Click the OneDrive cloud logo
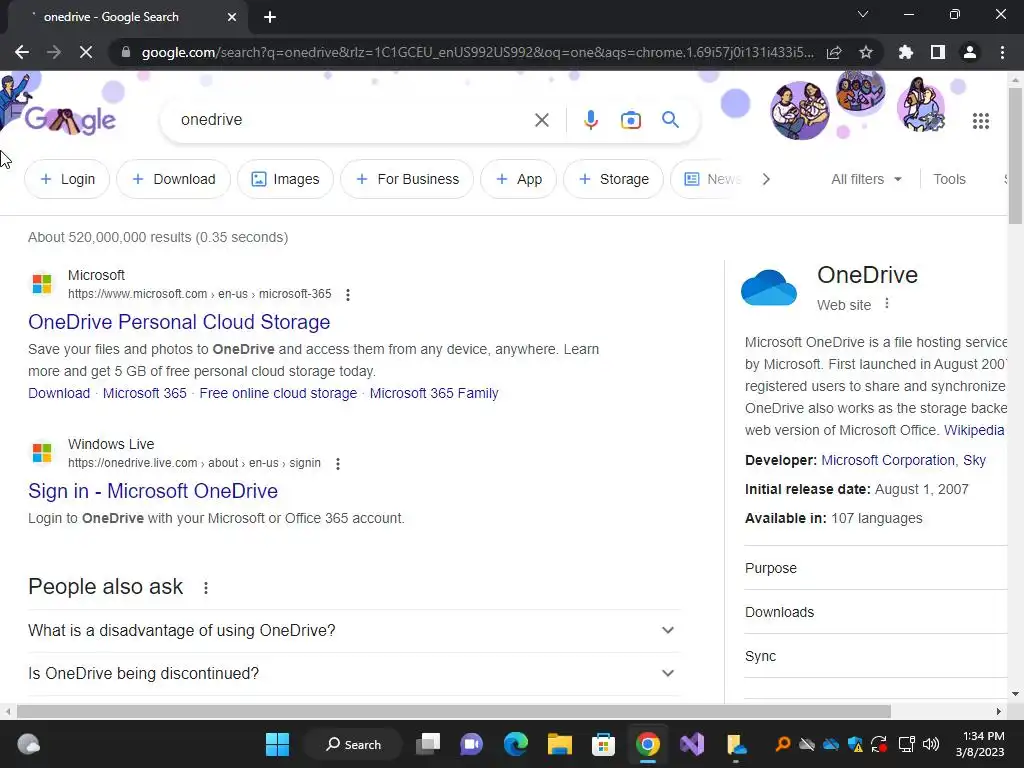The height and width of the screenshot is (768, 1024). (769, 287)
